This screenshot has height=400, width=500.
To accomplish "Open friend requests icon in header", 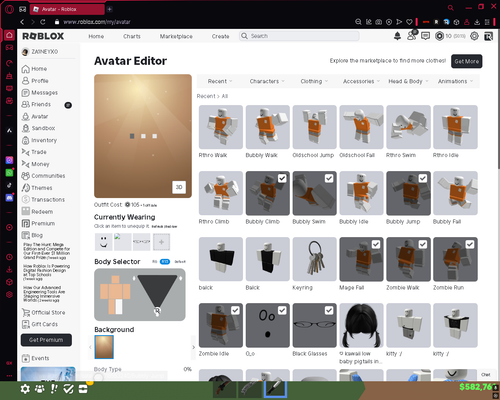I will click(412, 35).
